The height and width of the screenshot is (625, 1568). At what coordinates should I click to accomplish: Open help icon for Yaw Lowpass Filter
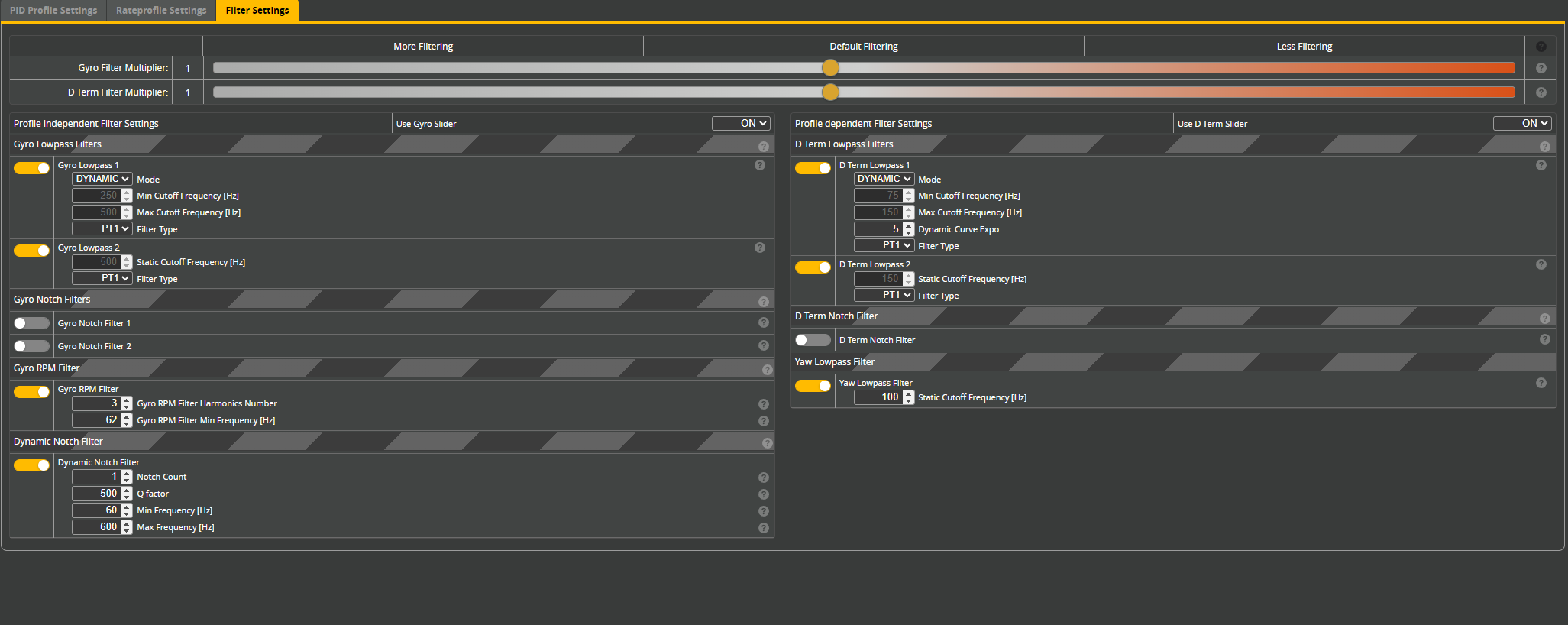[1541, 383]
